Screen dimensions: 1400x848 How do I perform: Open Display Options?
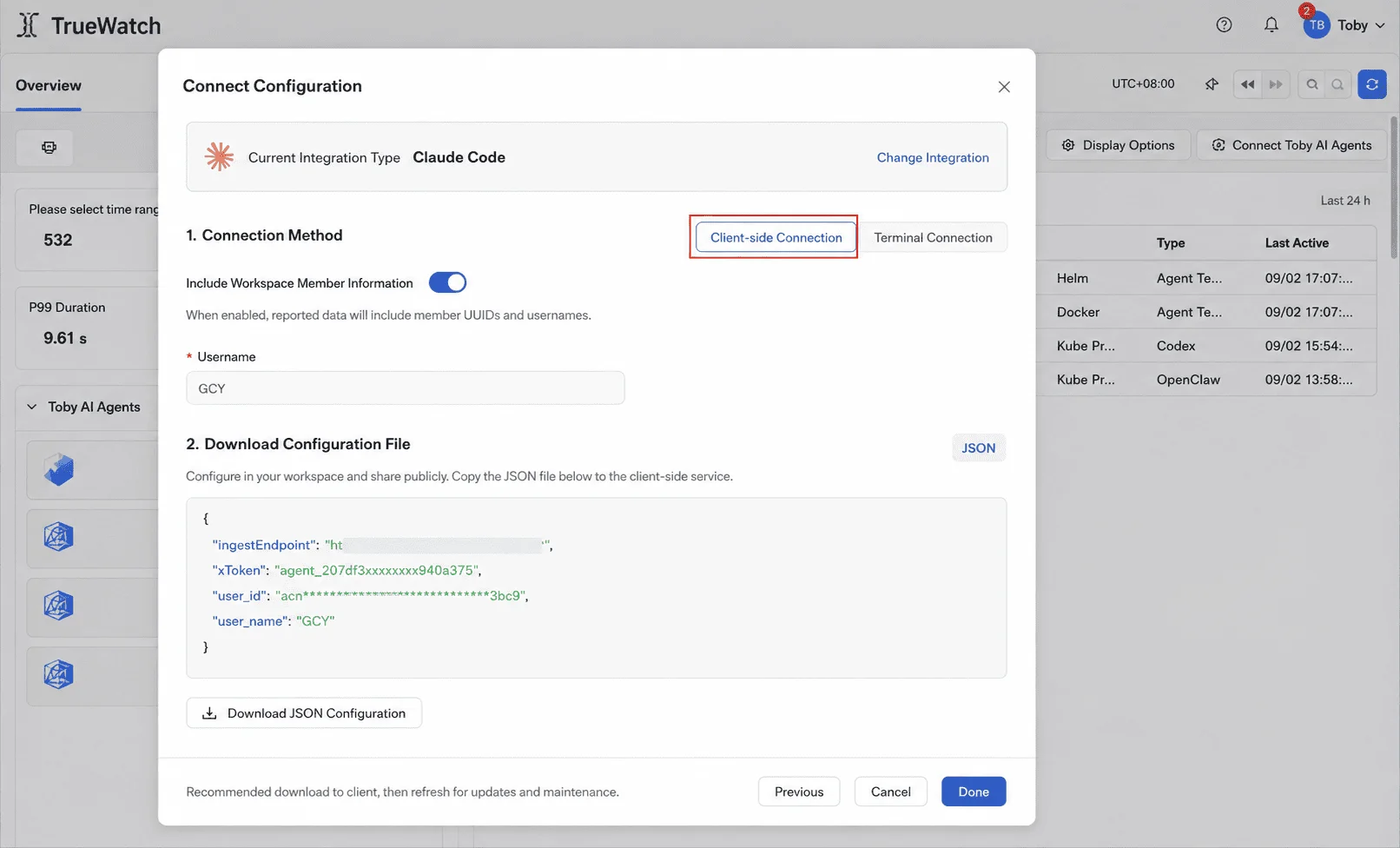1118,145
